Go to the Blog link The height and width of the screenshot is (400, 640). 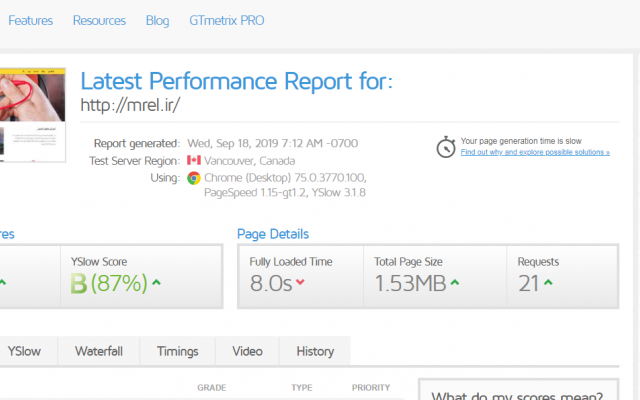click(158, 20)
